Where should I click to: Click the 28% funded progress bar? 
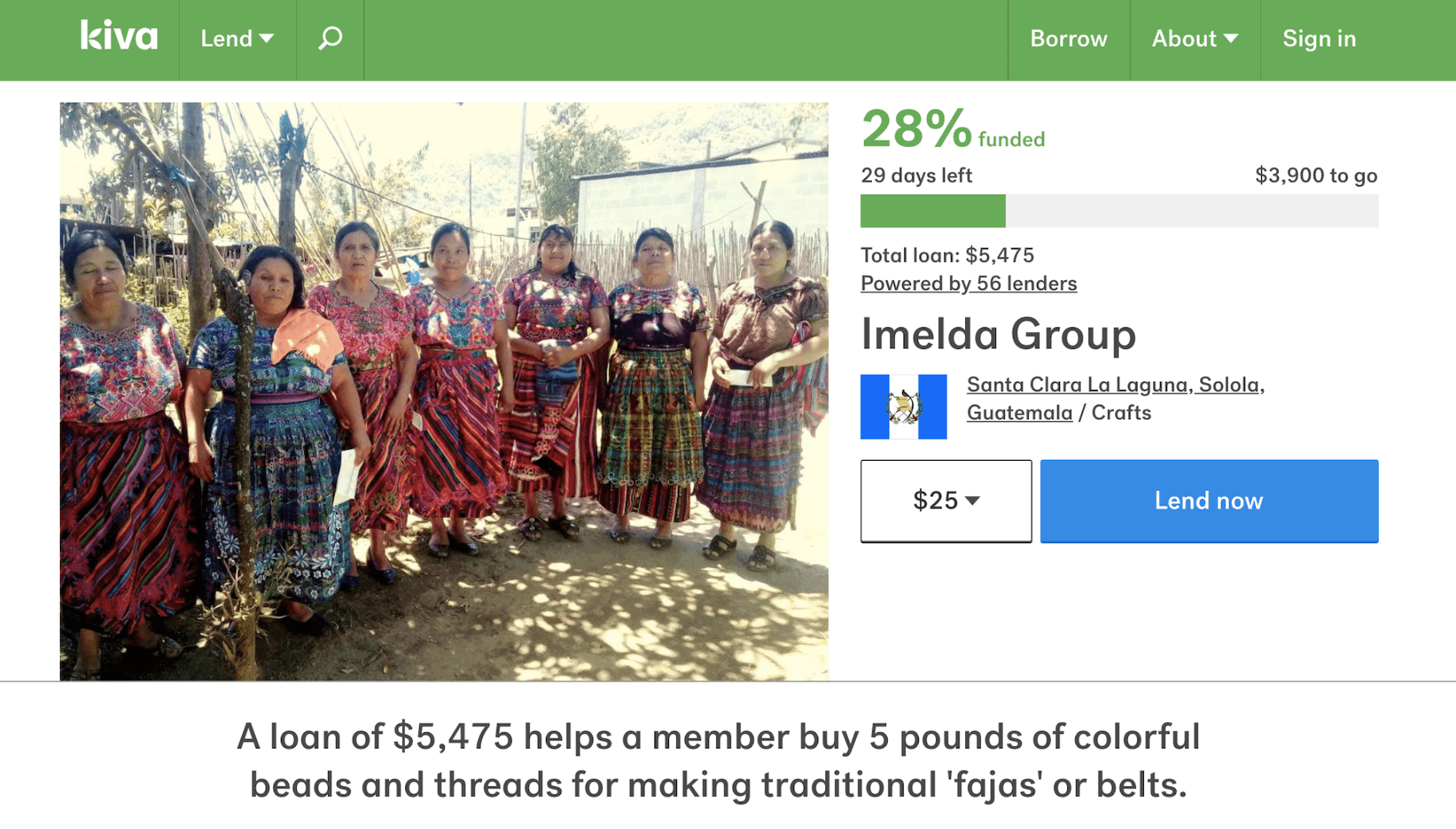pyautogui.click(x=1118, y=211)
